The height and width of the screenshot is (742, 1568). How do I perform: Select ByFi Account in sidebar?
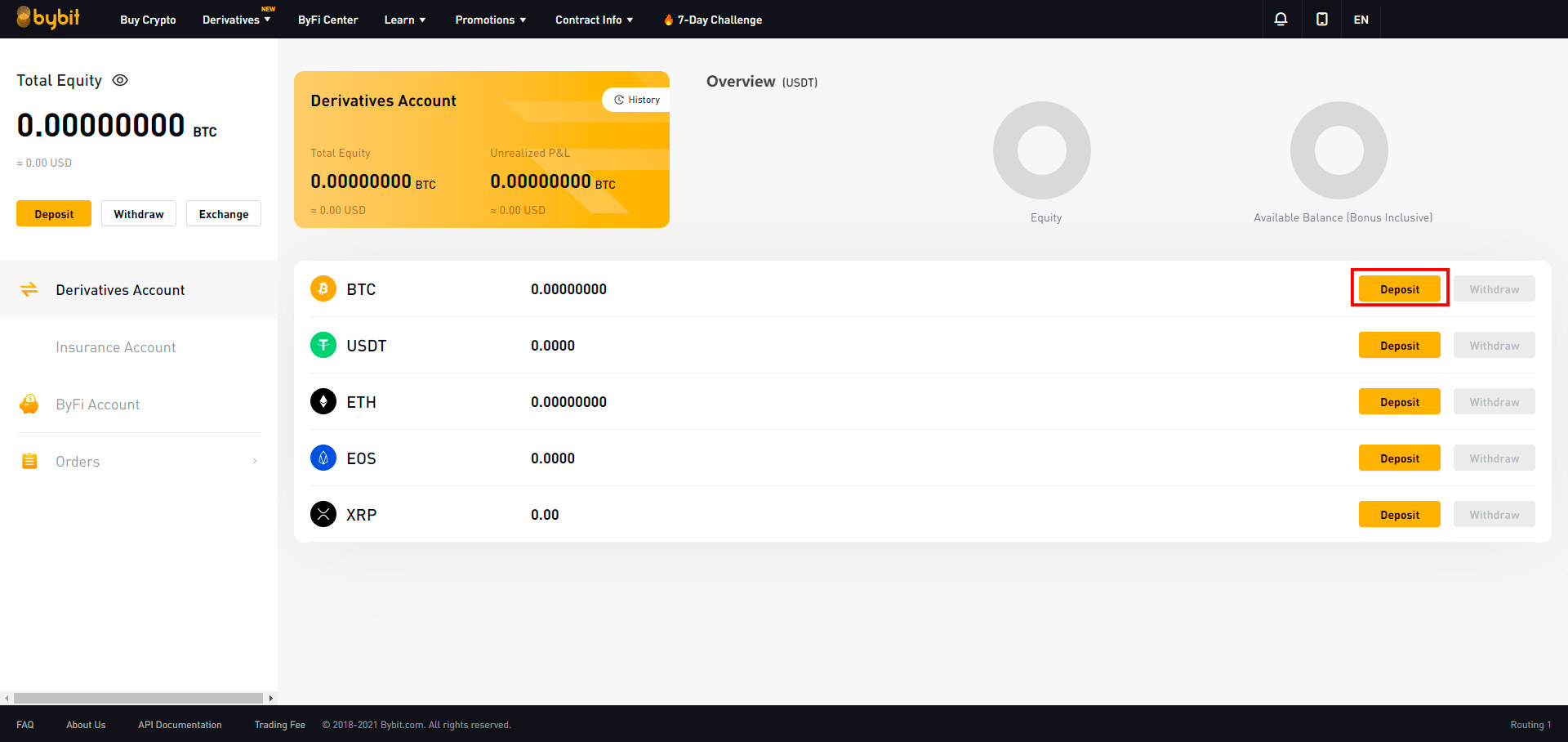(x=98, y=405)
